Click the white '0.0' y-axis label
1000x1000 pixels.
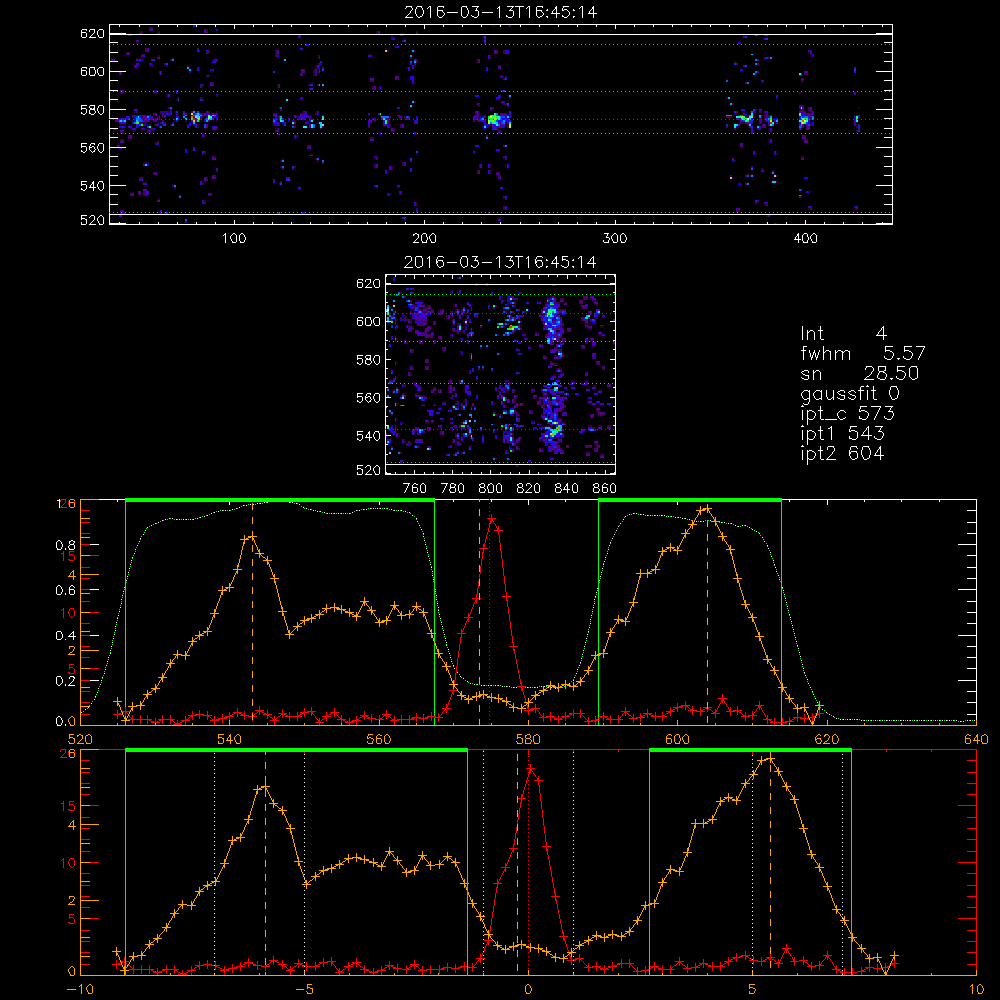[x=66, y=722]
